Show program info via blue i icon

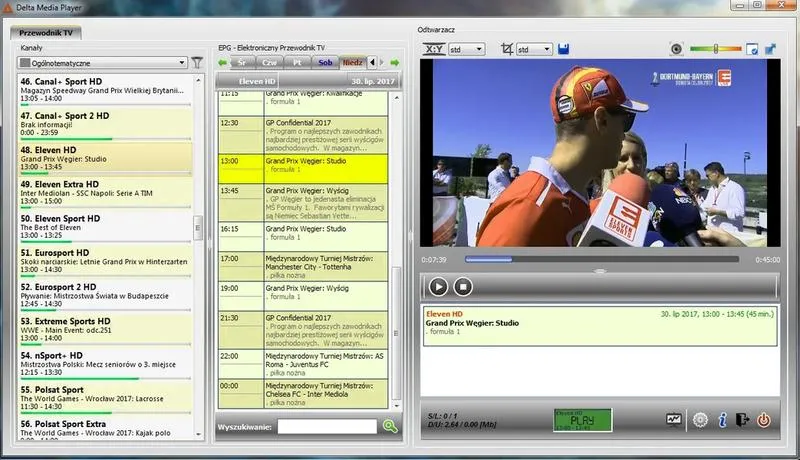click(x=722, y=420)
